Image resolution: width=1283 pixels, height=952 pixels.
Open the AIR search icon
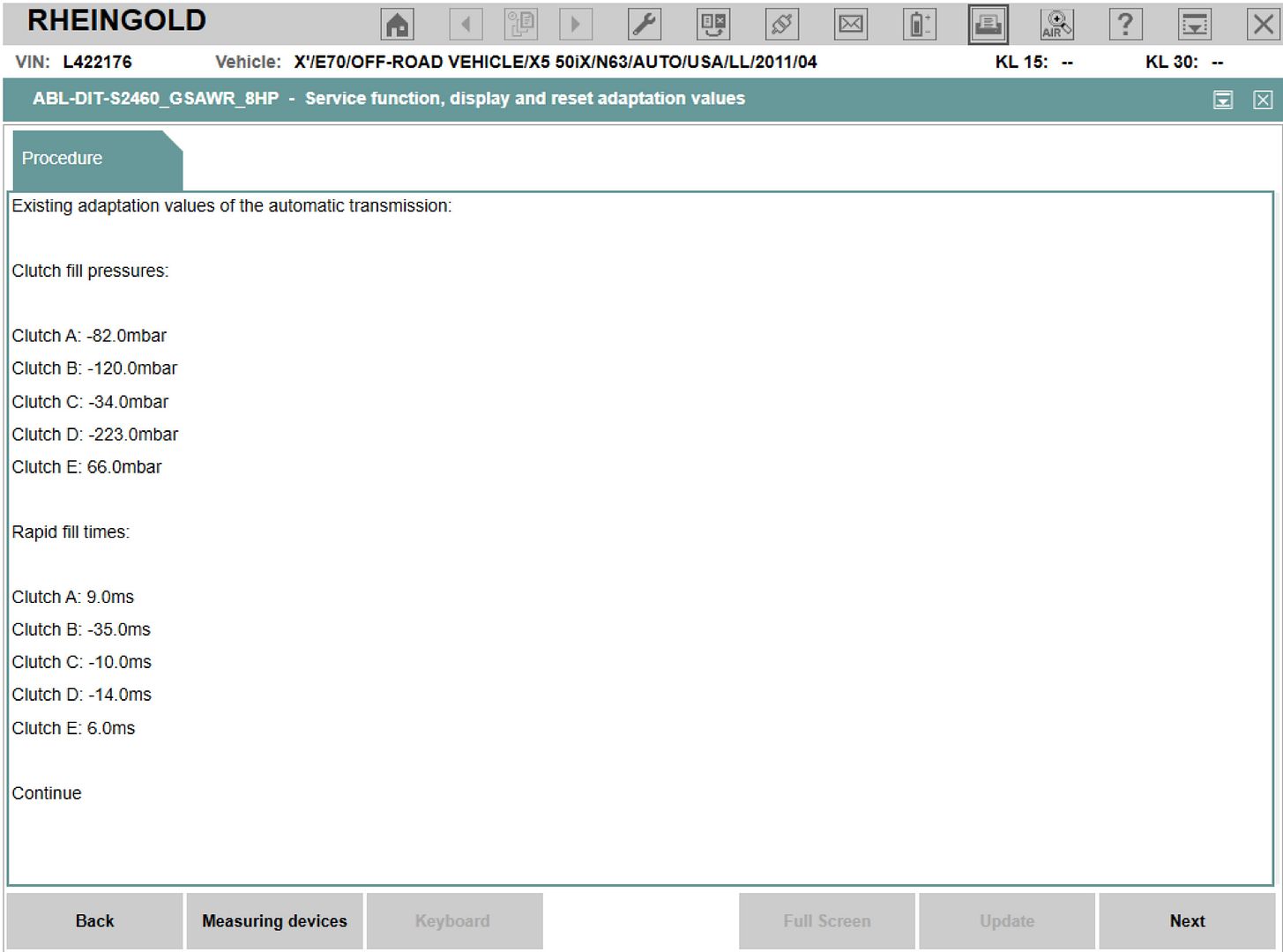(x=1056, y=24)
